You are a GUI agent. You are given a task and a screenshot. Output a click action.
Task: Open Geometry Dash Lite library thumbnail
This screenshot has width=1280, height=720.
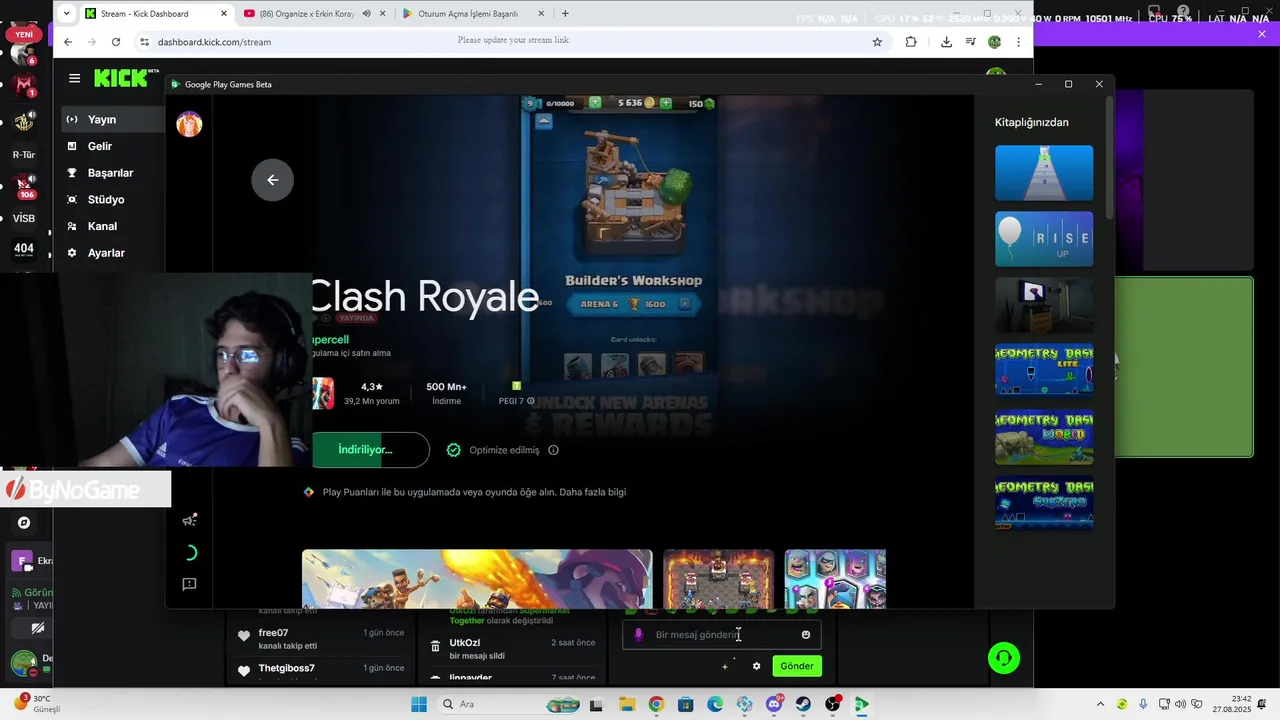coord(1044,370)
